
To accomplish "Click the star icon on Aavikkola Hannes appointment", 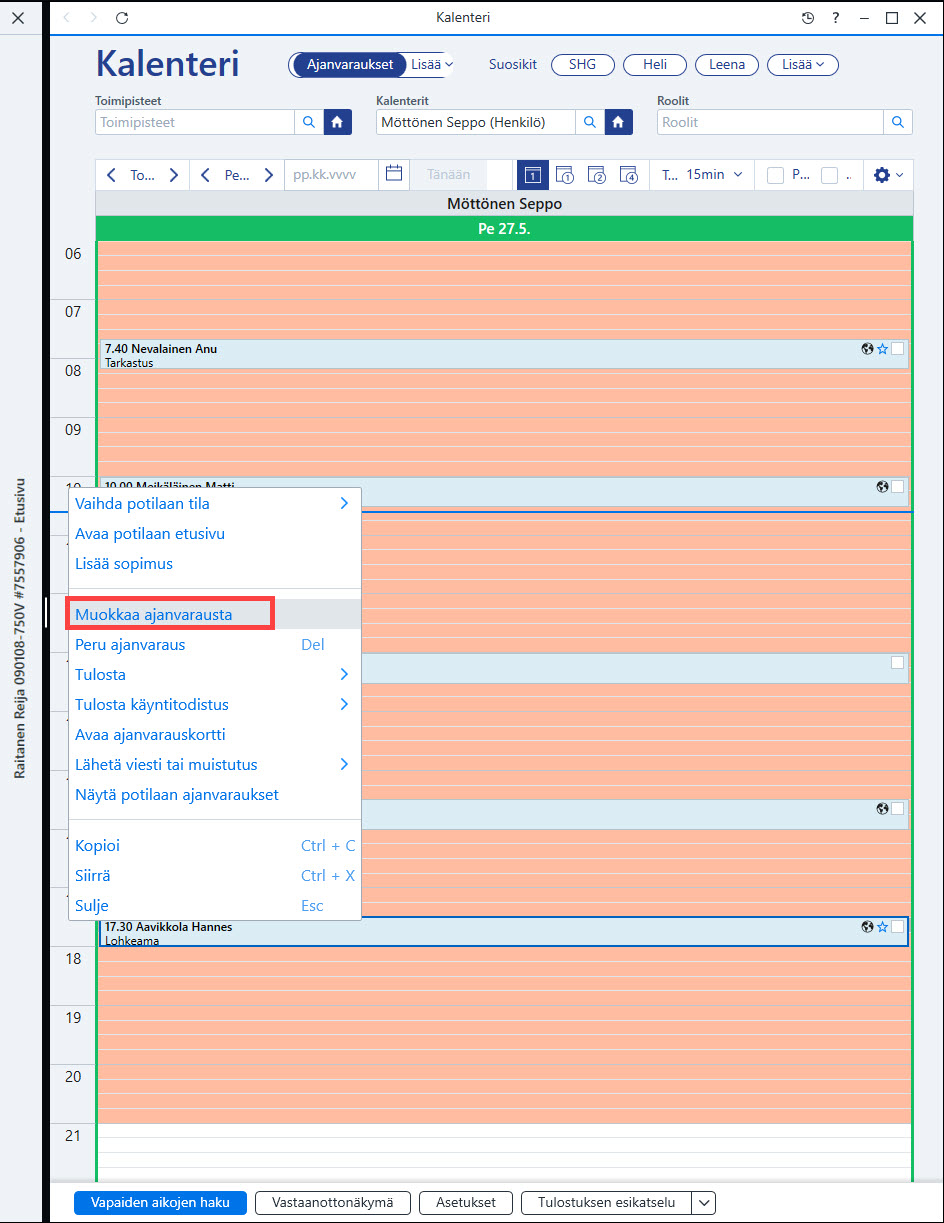I will point(882,927).
